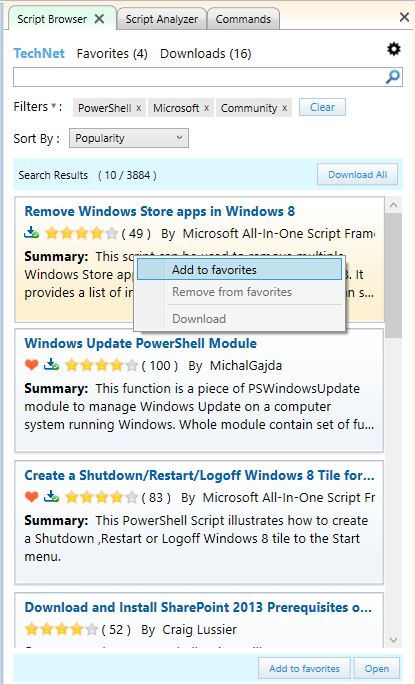Click heart icon on Create a Shutdown/Restart/Logoff tile

31,496
